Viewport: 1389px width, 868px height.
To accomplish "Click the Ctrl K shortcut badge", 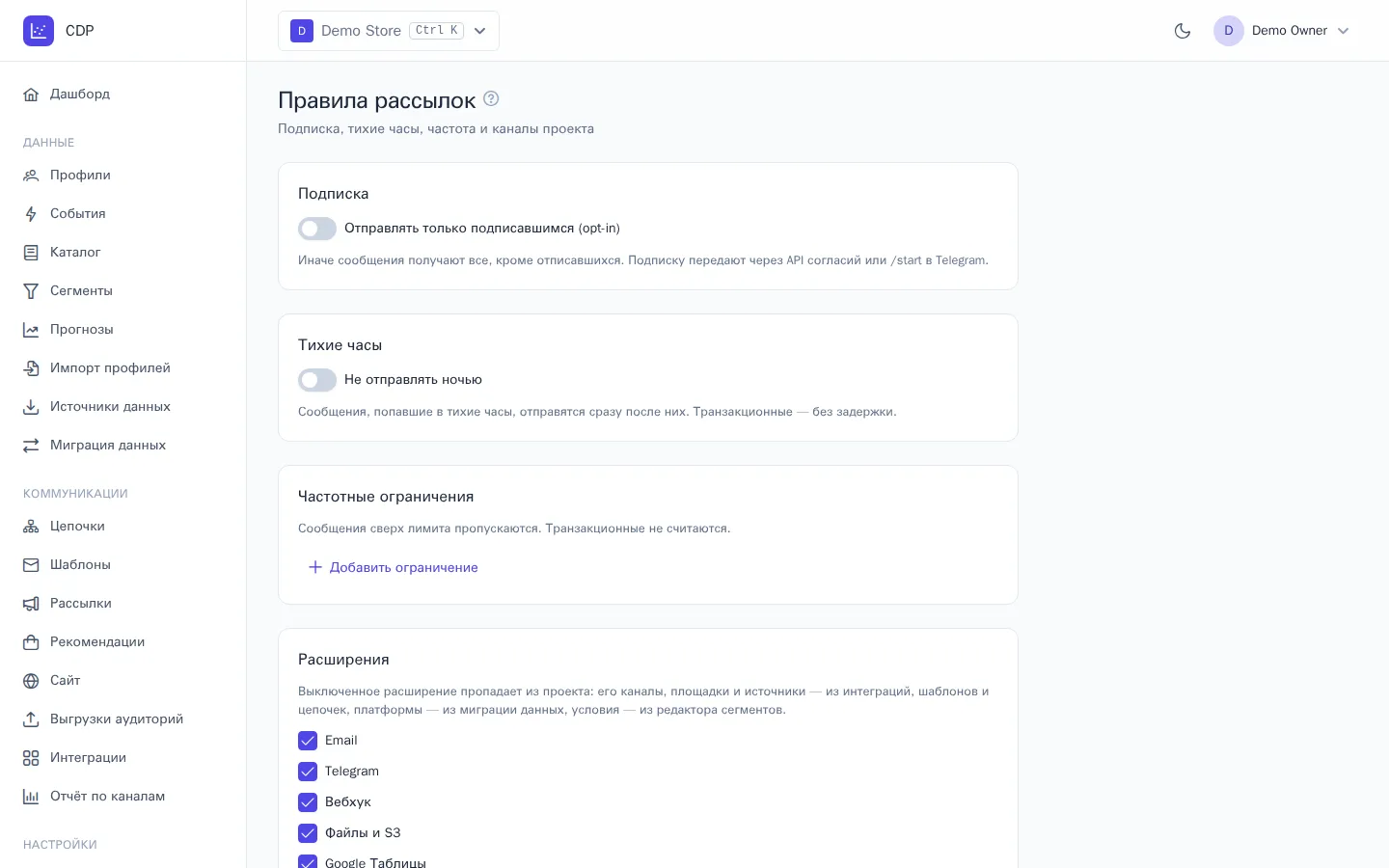I will coord(437,31).
